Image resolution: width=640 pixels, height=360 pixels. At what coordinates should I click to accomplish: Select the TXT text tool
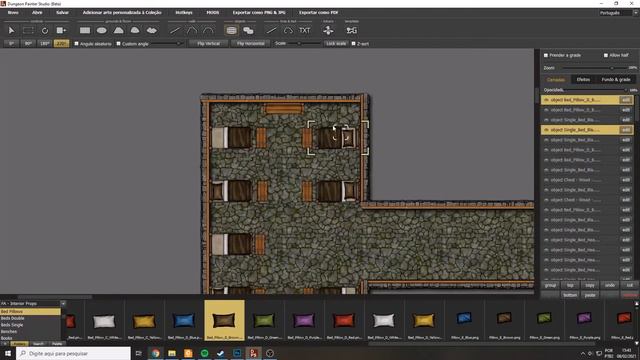(x=304, y=31)
